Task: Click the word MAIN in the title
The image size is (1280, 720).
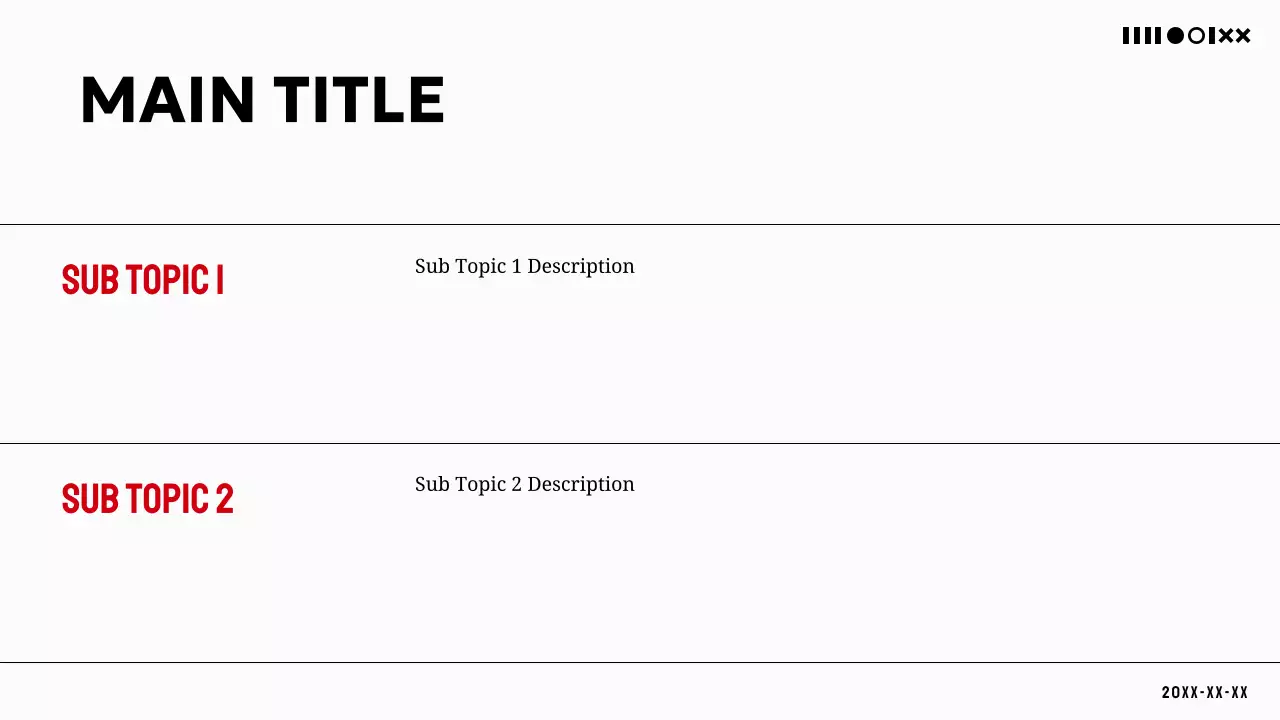Action: tap(168, 100)
